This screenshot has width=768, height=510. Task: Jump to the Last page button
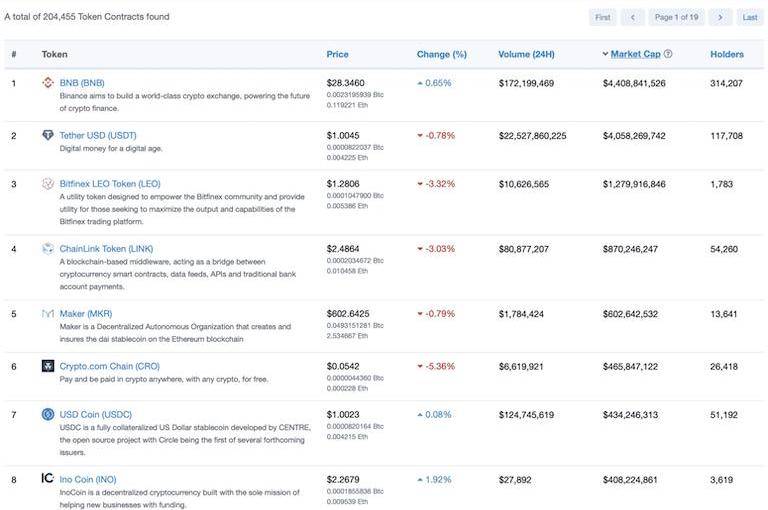coord(749,17)
